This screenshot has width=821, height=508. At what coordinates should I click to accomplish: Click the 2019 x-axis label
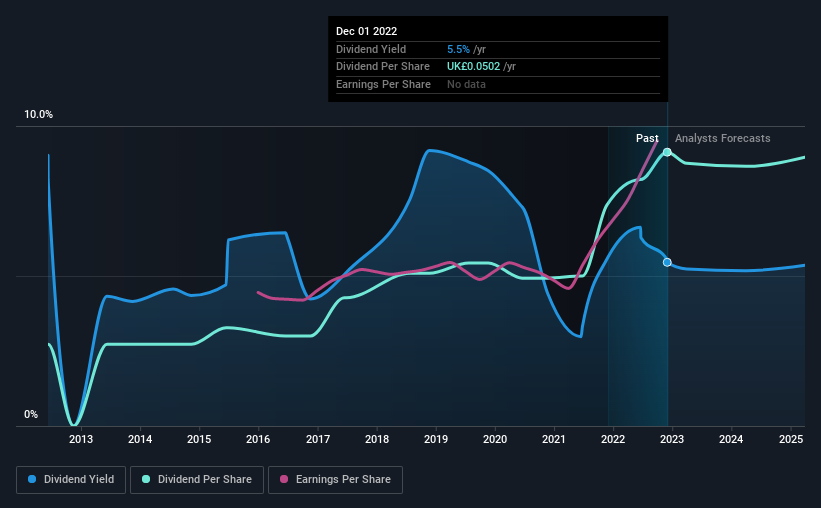click(436, 439)
